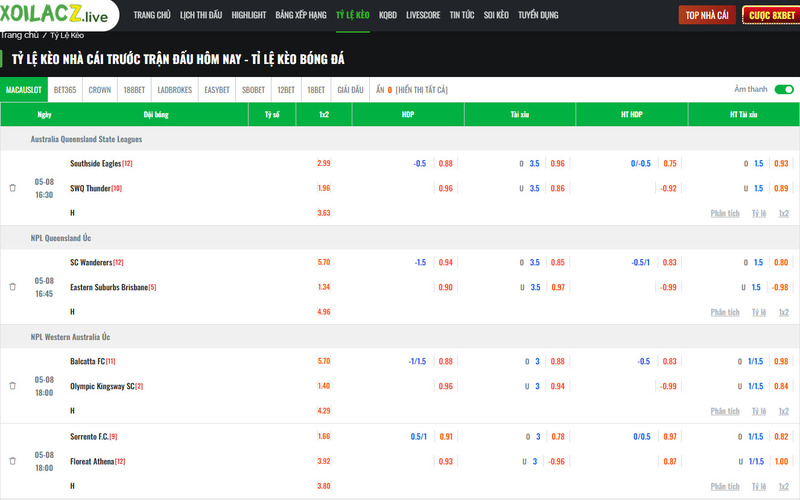Image resolution: width=800 pixels, height=500 pixels.
Task: Open Phân tích for SC Wanderers match
Action: 725,312
